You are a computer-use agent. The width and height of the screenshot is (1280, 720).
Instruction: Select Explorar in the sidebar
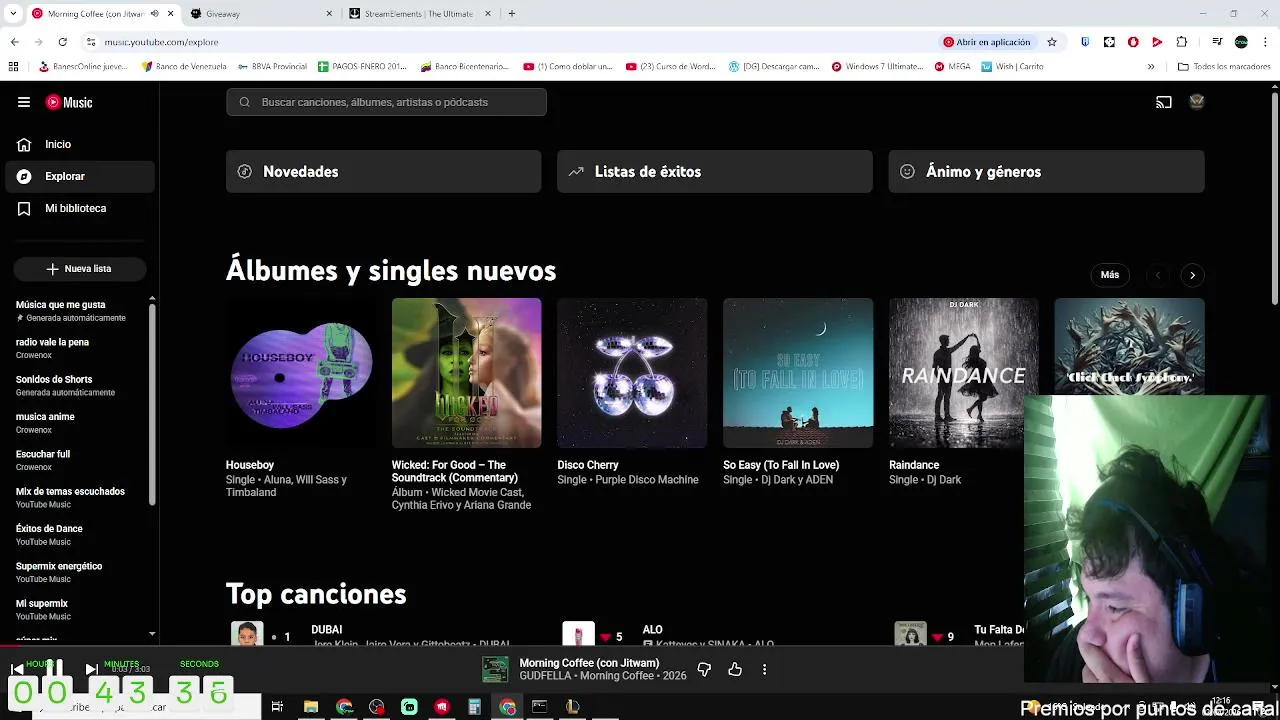(x=80, y=176)
